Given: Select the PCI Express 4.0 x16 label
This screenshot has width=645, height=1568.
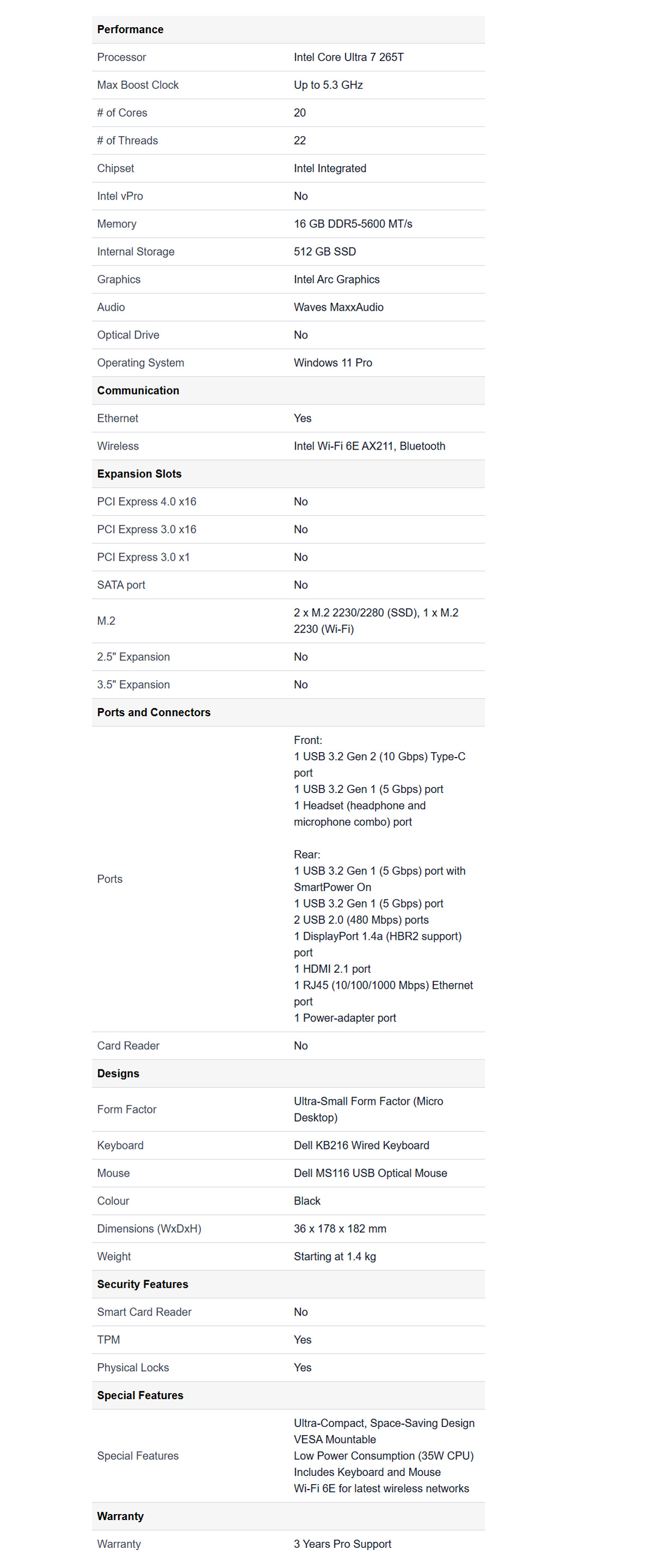Looking at the screenshot, I should 147,501.
